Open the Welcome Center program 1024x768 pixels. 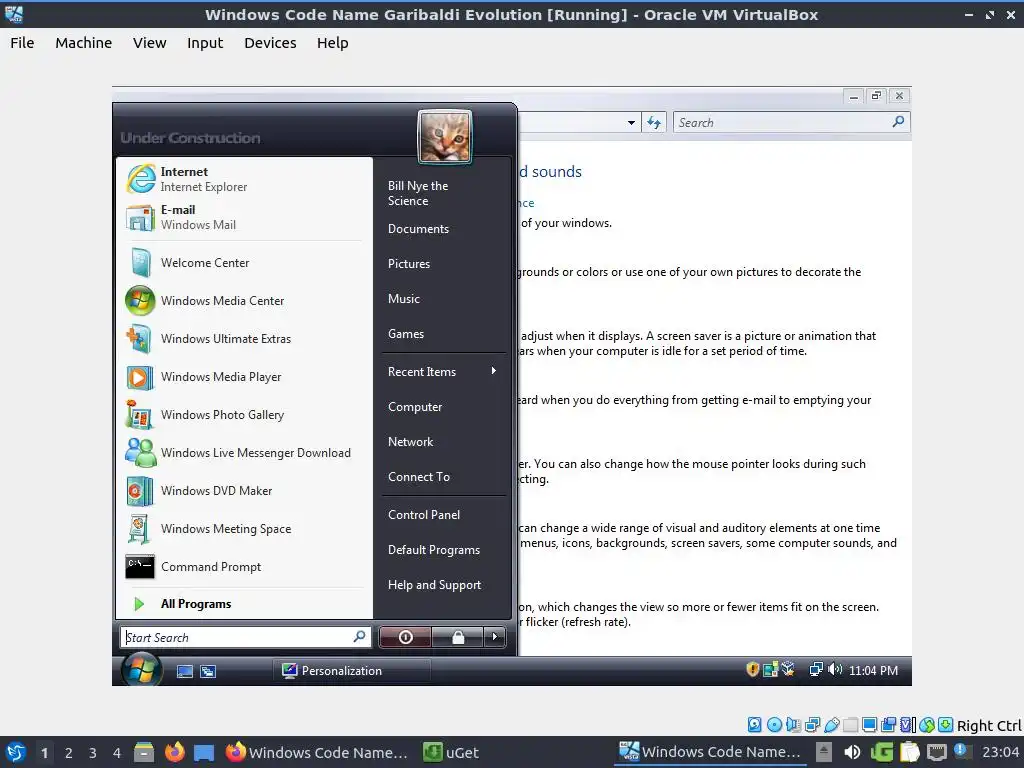(243, 263)
